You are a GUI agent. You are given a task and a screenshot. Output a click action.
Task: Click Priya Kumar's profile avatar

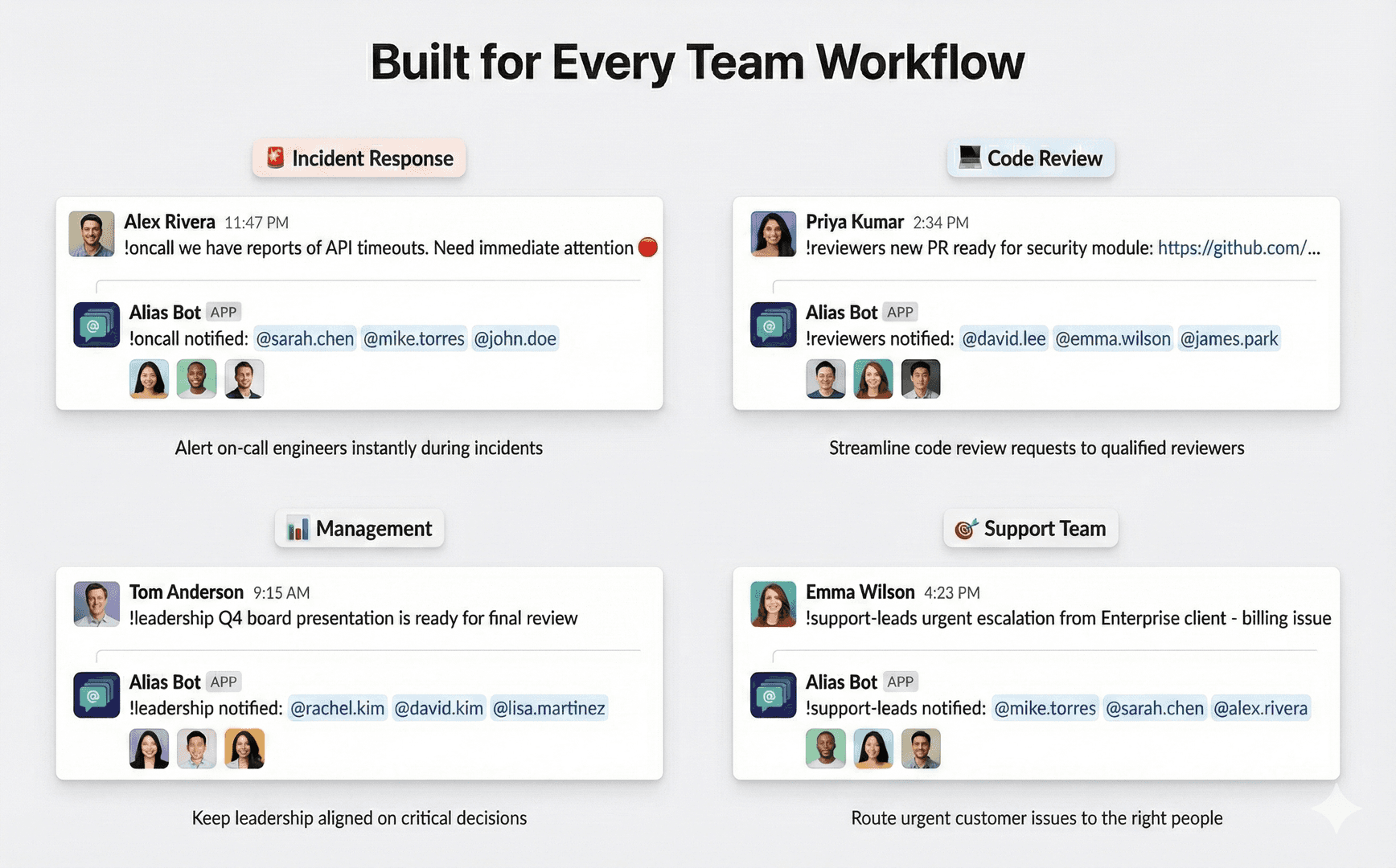coord(773,234)
